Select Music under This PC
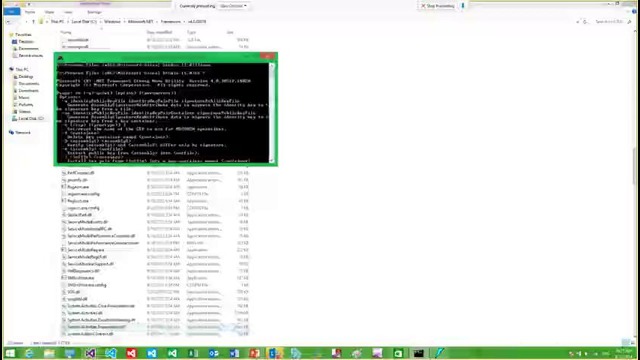The image size is (640, 360). tap(24, 98)
